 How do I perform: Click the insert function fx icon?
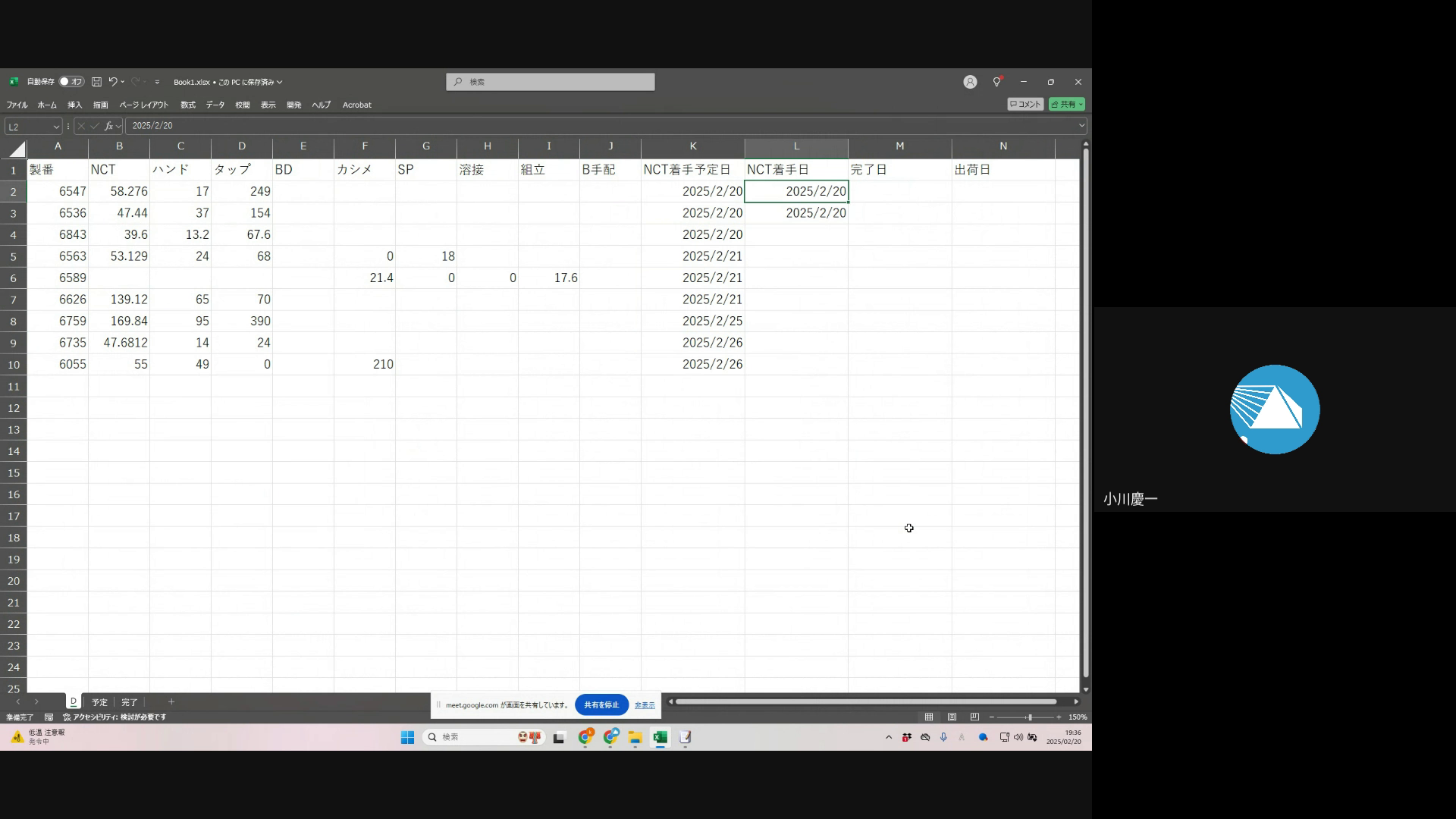coord(108,126)
